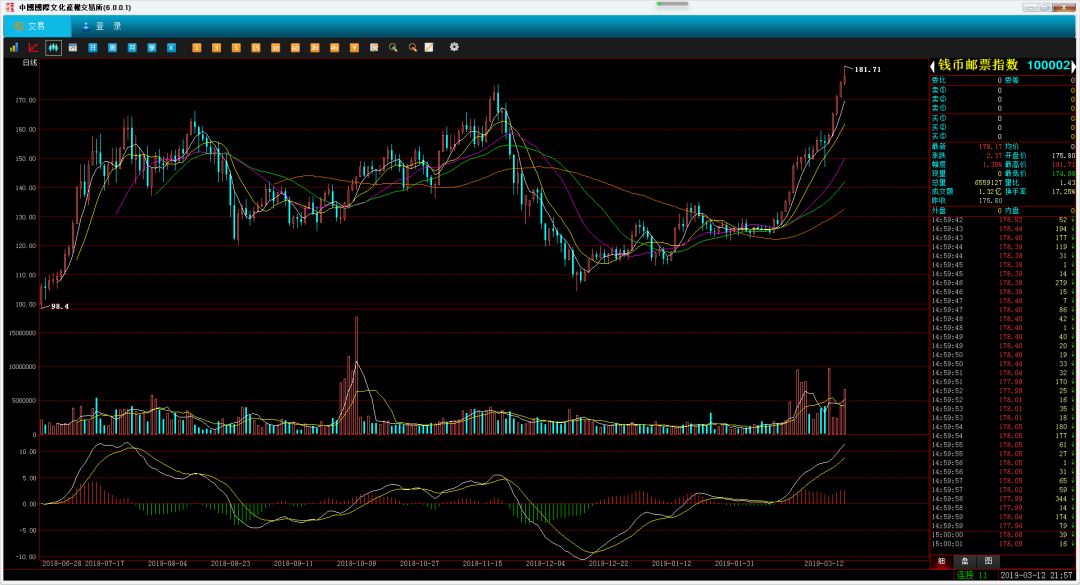Switch to the 交易 tab
Screen dimensions: 1080x585
tap(37, 26)
